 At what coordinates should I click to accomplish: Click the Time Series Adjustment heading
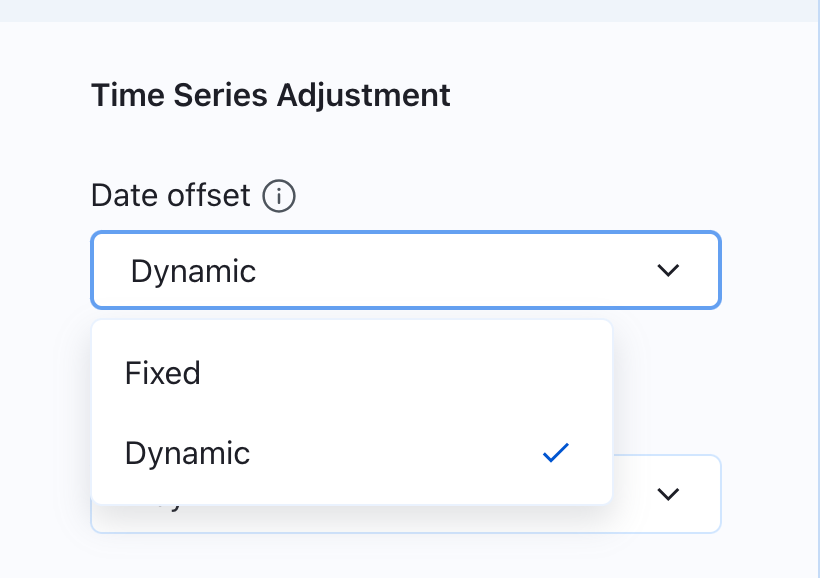pyautogui.click(x=270, y=96)
